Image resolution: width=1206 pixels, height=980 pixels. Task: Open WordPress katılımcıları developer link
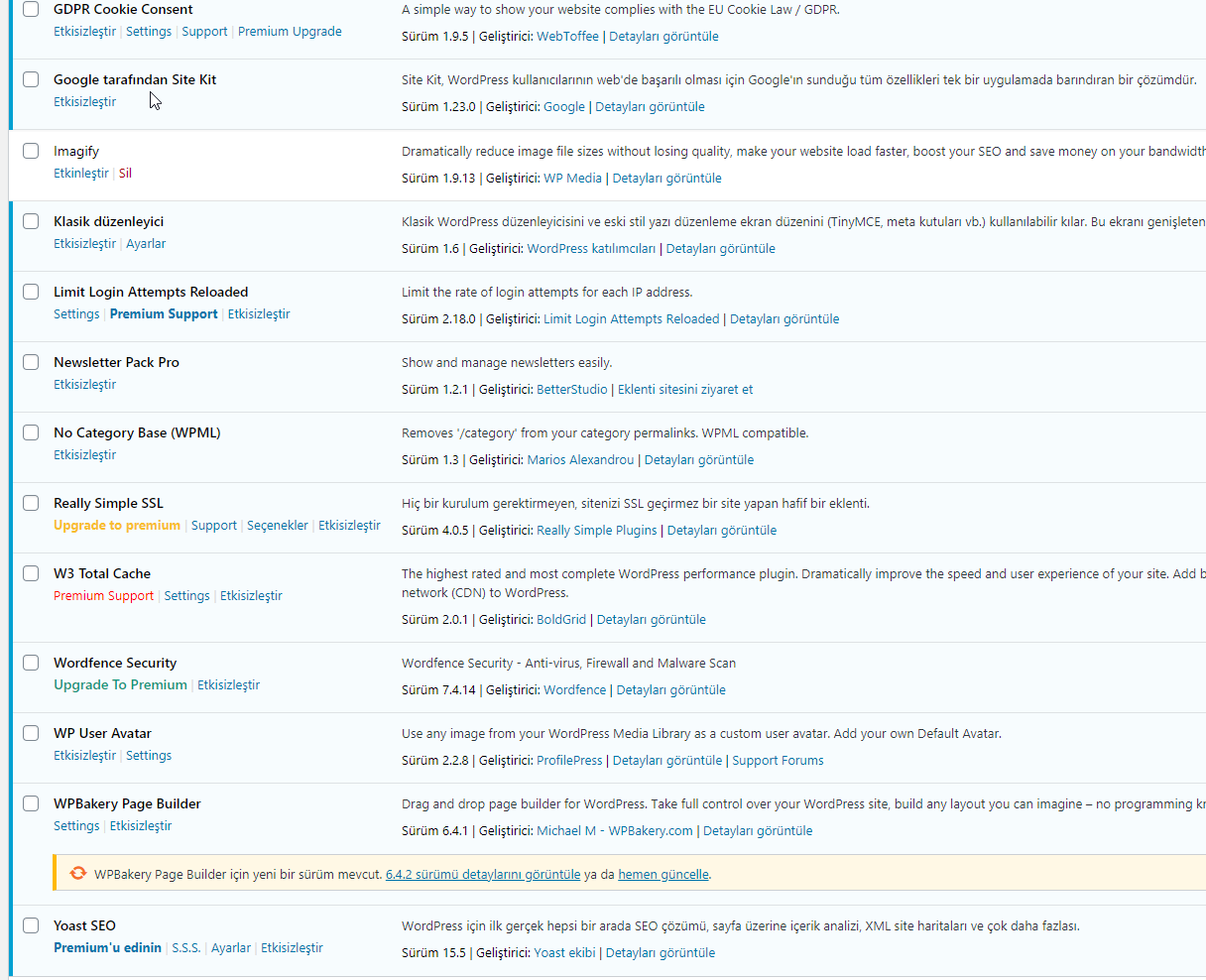click(x=591, y=248)
